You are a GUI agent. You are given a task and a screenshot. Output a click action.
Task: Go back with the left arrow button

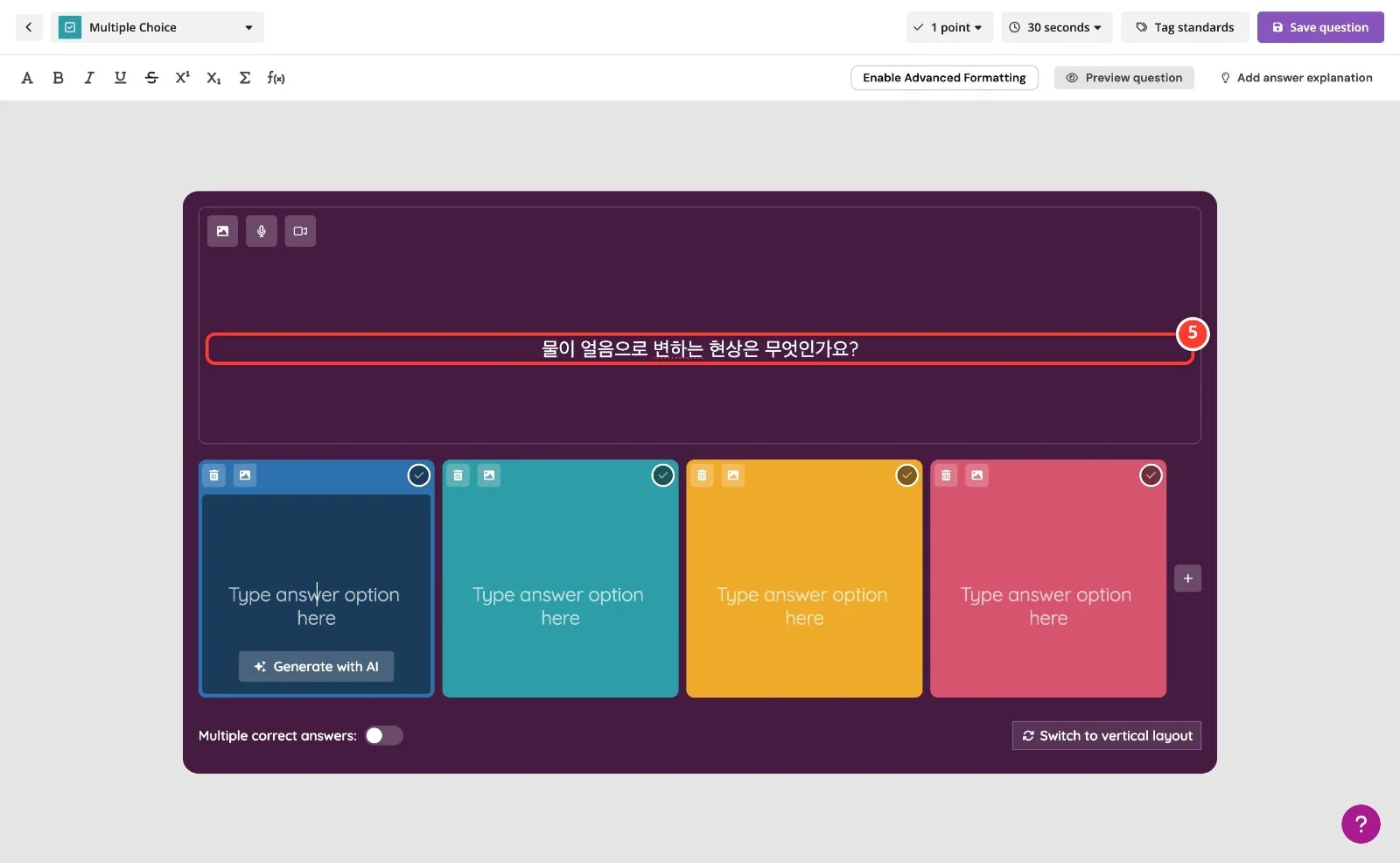[x=28, y=27]
